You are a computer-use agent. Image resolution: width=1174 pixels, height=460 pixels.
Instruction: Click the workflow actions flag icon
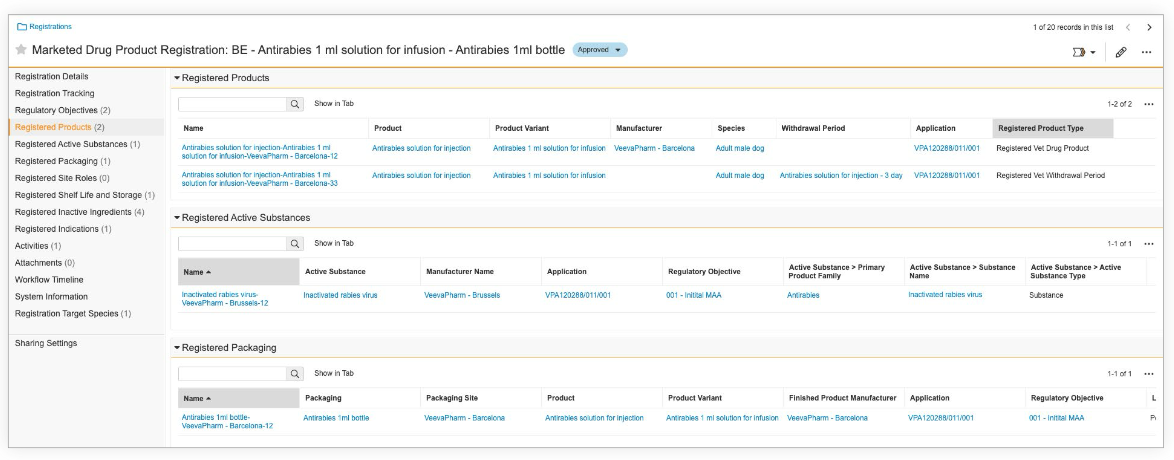point(1081,52)
